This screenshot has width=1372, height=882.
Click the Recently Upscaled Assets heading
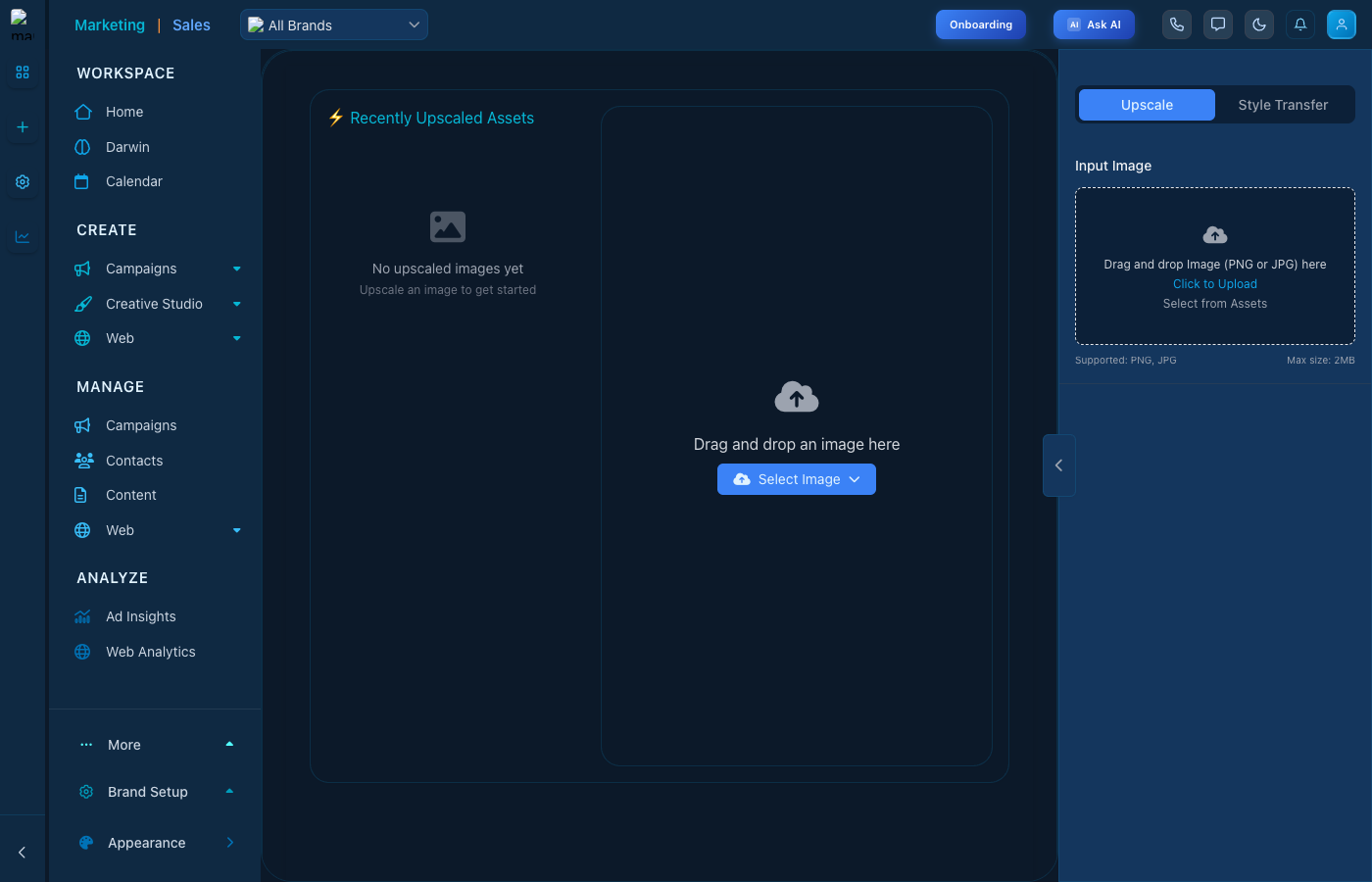click(x=442, y=118)
